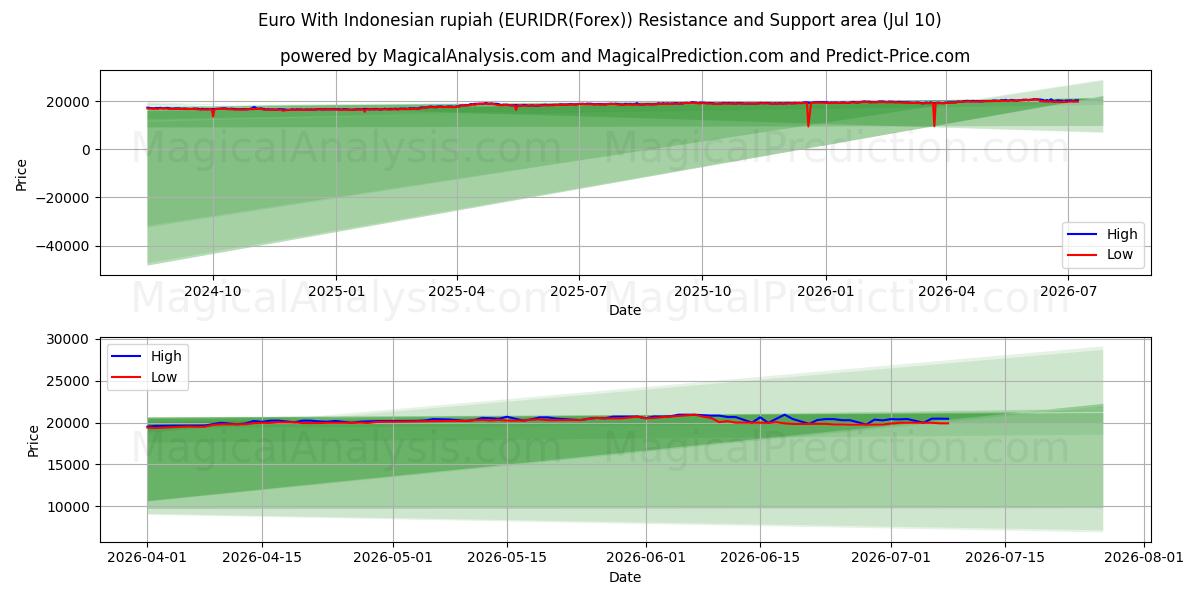Click the '2026-08-01' x-axis label
Screen dimensions: 1200x600
click(x=1144, y=556)
